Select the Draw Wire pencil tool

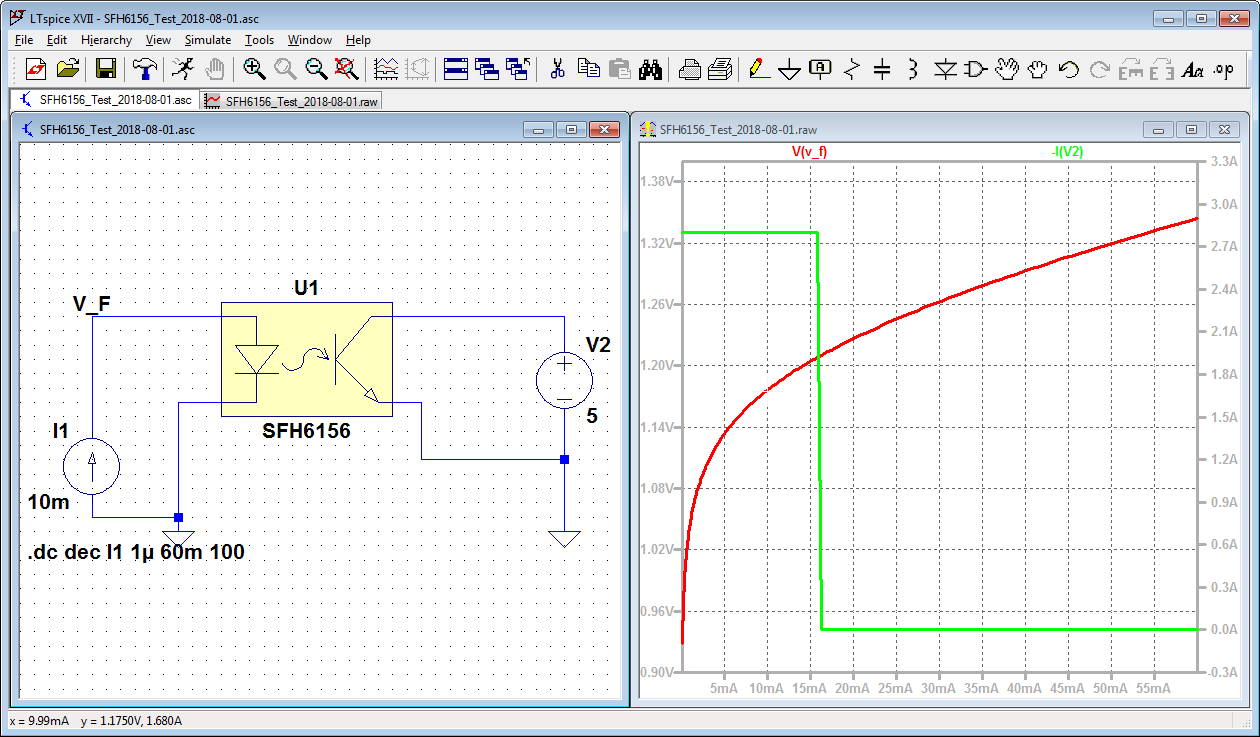(x=758, y=69)
